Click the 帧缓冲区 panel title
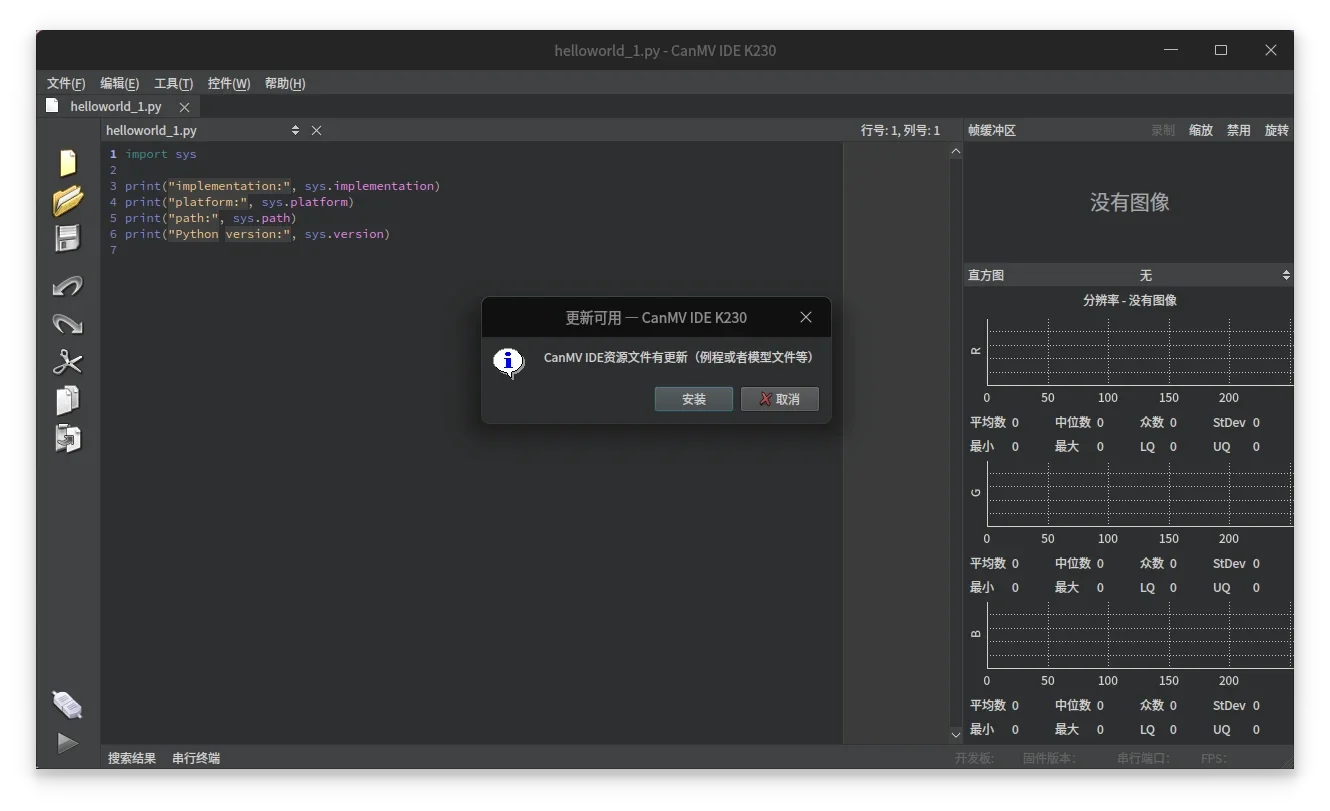The height and width of the screenshot is (811, 1330). (x=991, y=130)
